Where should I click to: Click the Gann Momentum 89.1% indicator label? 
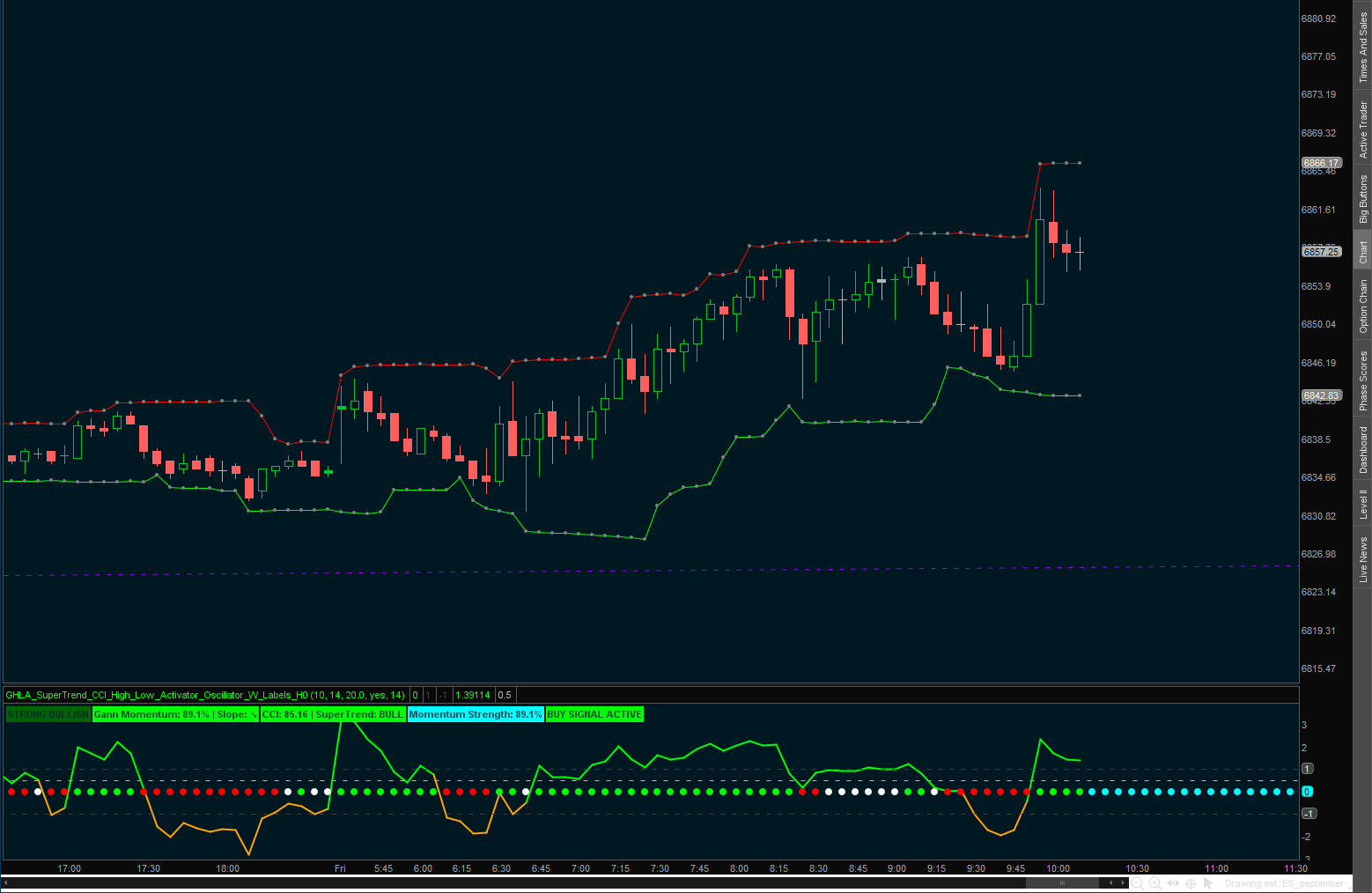click(x=174, y=714)
